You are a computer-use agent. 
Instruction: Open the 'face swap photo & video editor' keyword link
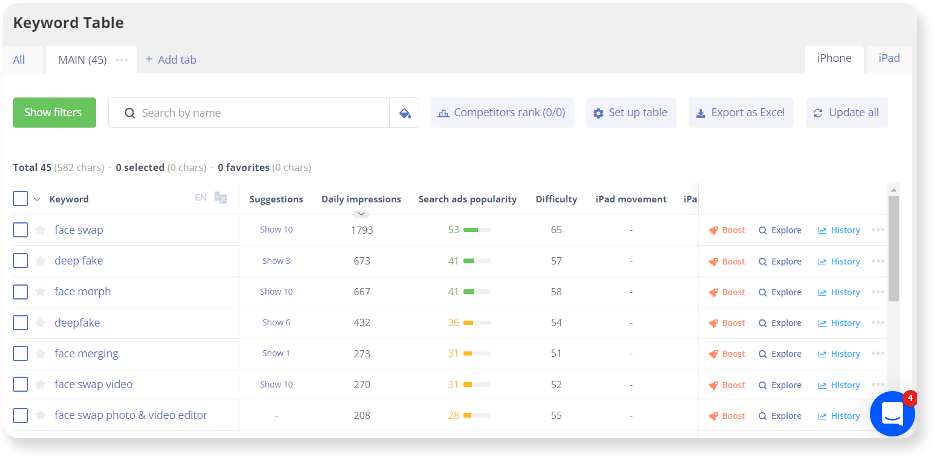coord(131,415)
